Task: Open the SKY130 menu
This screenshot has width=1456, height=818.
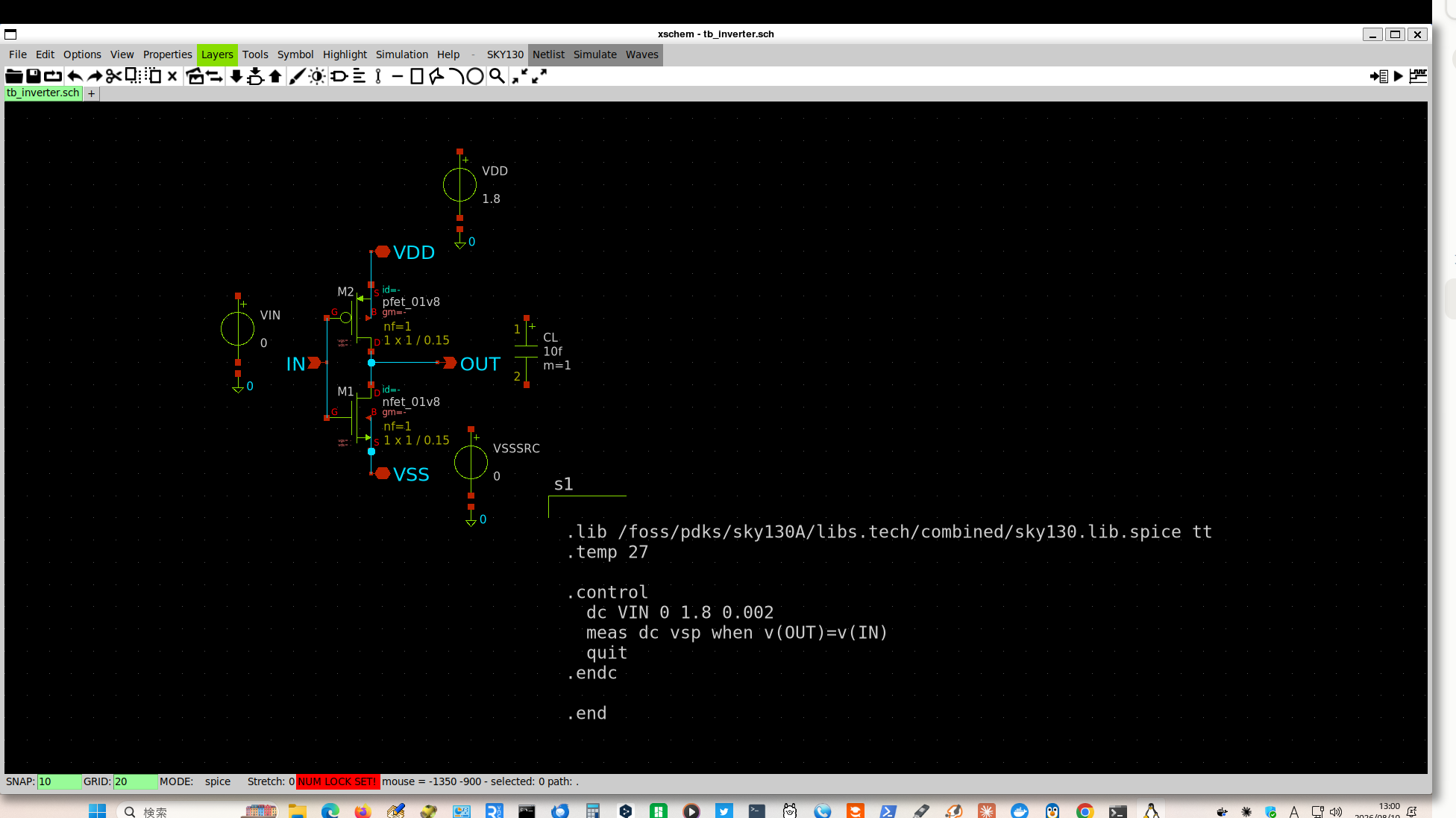Action: tap(505, 54)
